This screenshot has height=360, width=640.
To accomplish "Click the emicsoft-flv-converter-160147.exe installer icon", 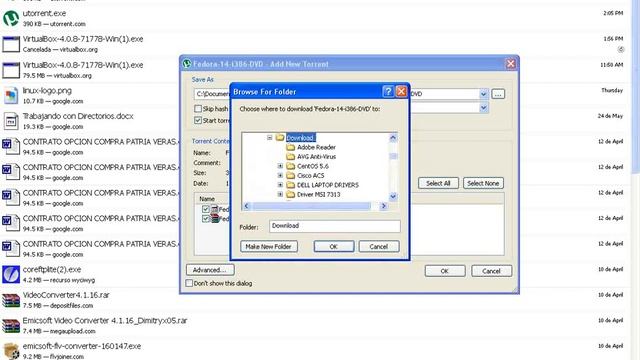I will coord(11,351).
